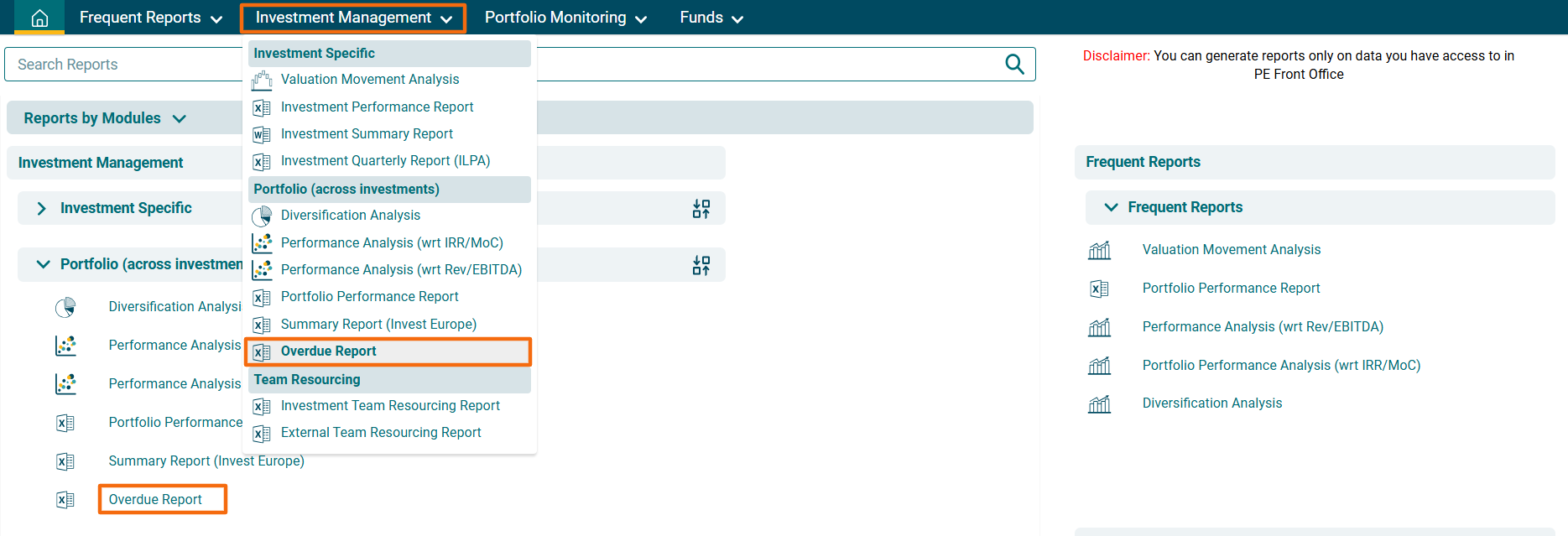Collapse the Frequent Reports panel section
Screen dimensions: 1568x536
point(1111,207)
